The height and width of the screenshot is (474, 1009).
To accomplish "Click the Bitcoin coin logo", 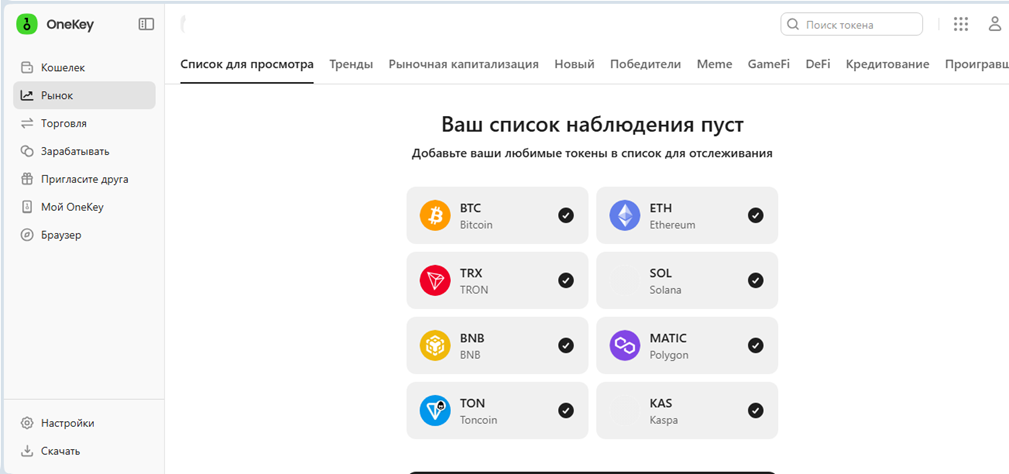I will [435, 216].
